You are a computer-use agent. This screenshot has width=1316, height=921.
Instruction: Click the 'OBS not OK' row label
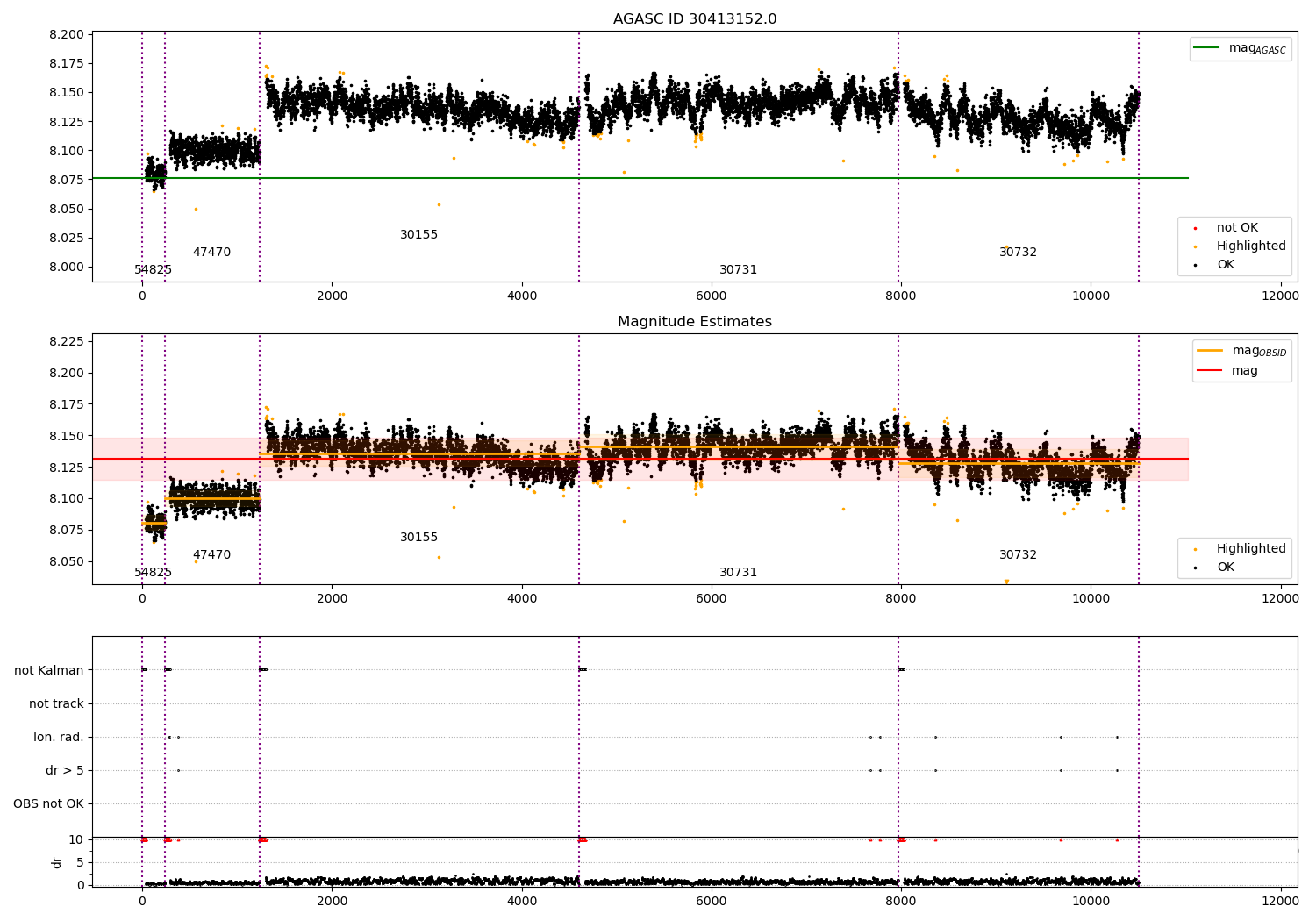(x=48, y=803)
